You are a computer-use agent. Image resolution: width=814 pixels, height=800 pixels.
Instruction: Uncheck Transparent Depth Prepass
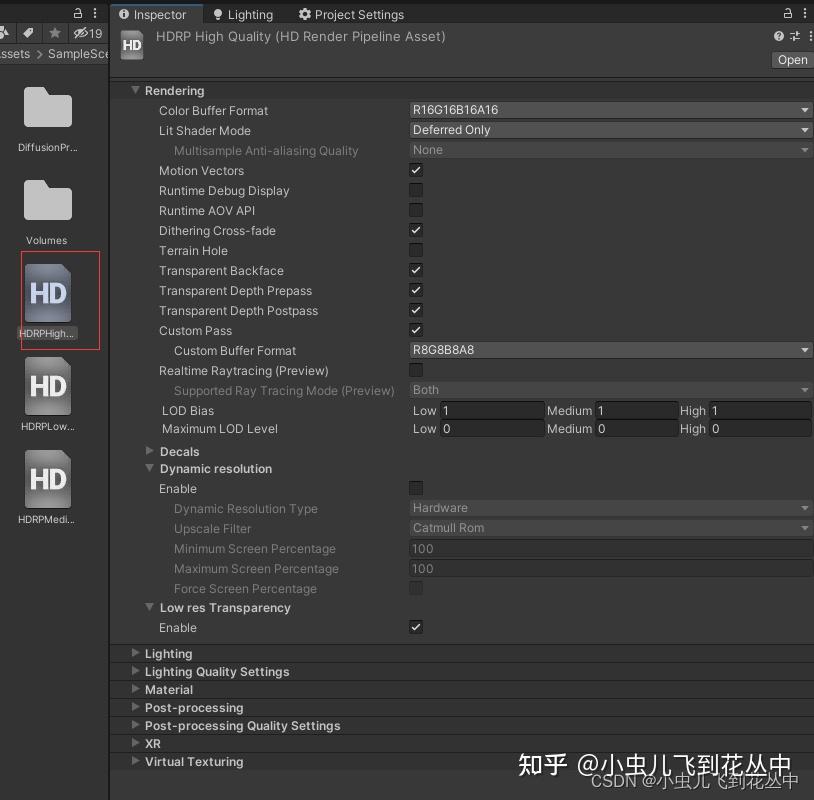pos(416,290)
